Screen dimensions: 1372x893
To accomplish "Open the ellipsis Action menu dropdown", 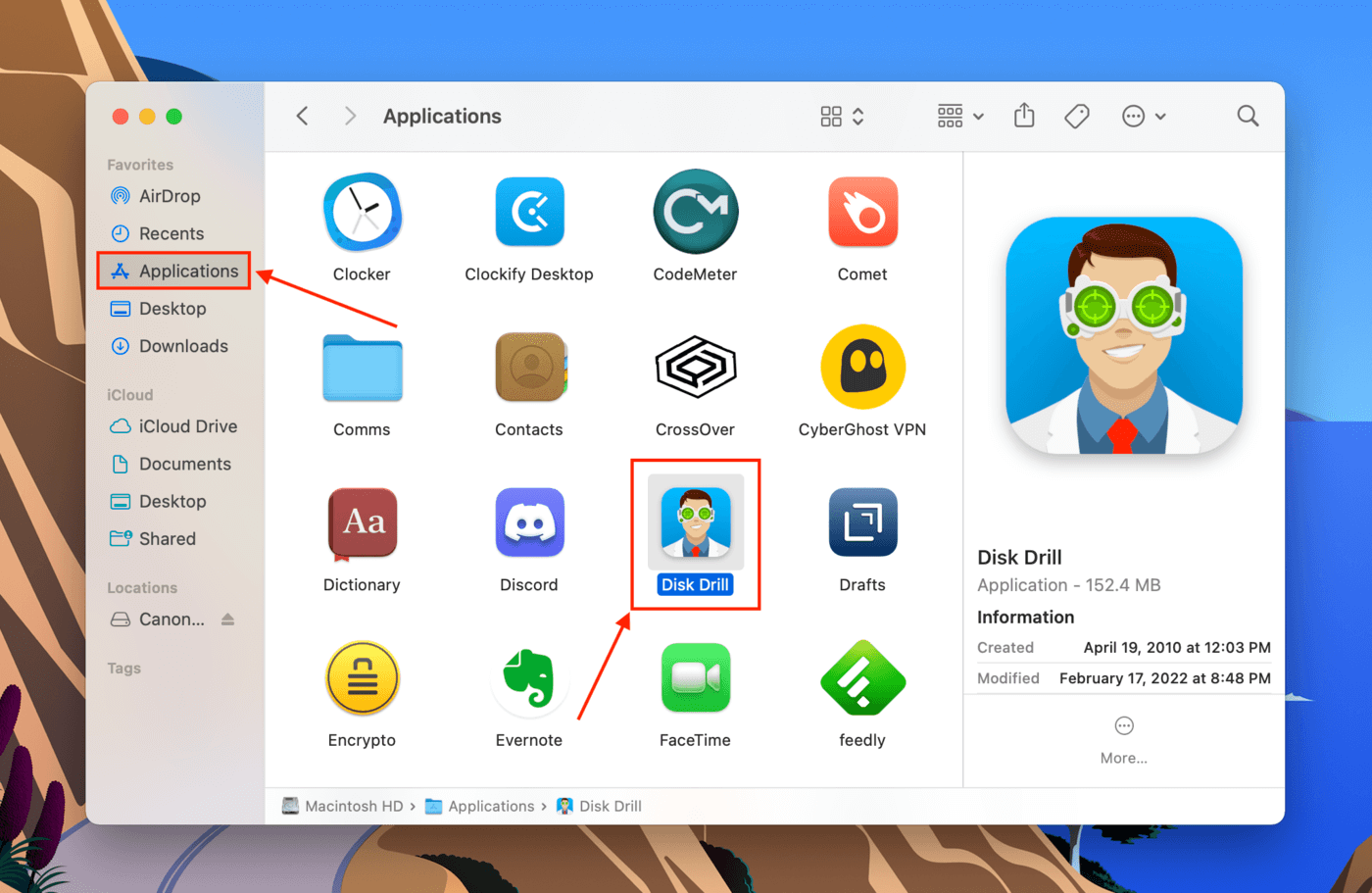I will tap(1143, 117).
